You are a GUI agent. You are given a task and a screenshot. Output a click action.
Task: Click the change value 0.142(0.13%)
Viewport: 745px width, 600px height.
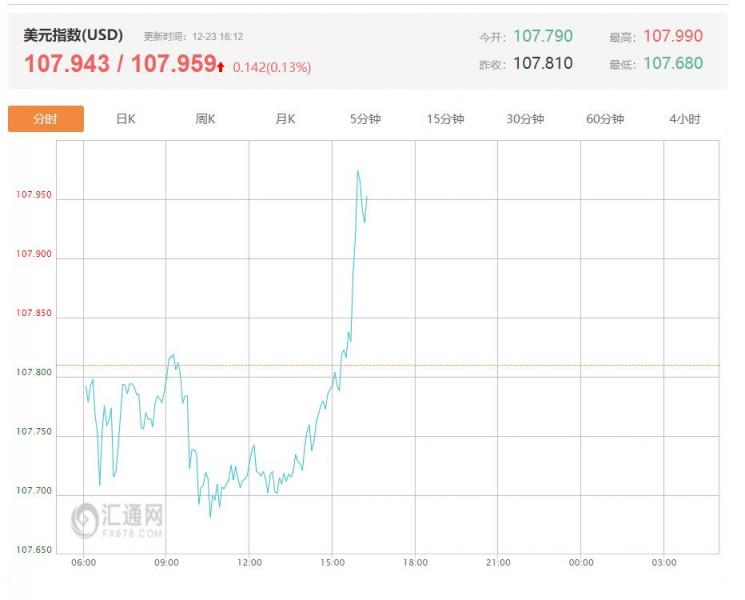click(272, 68)
